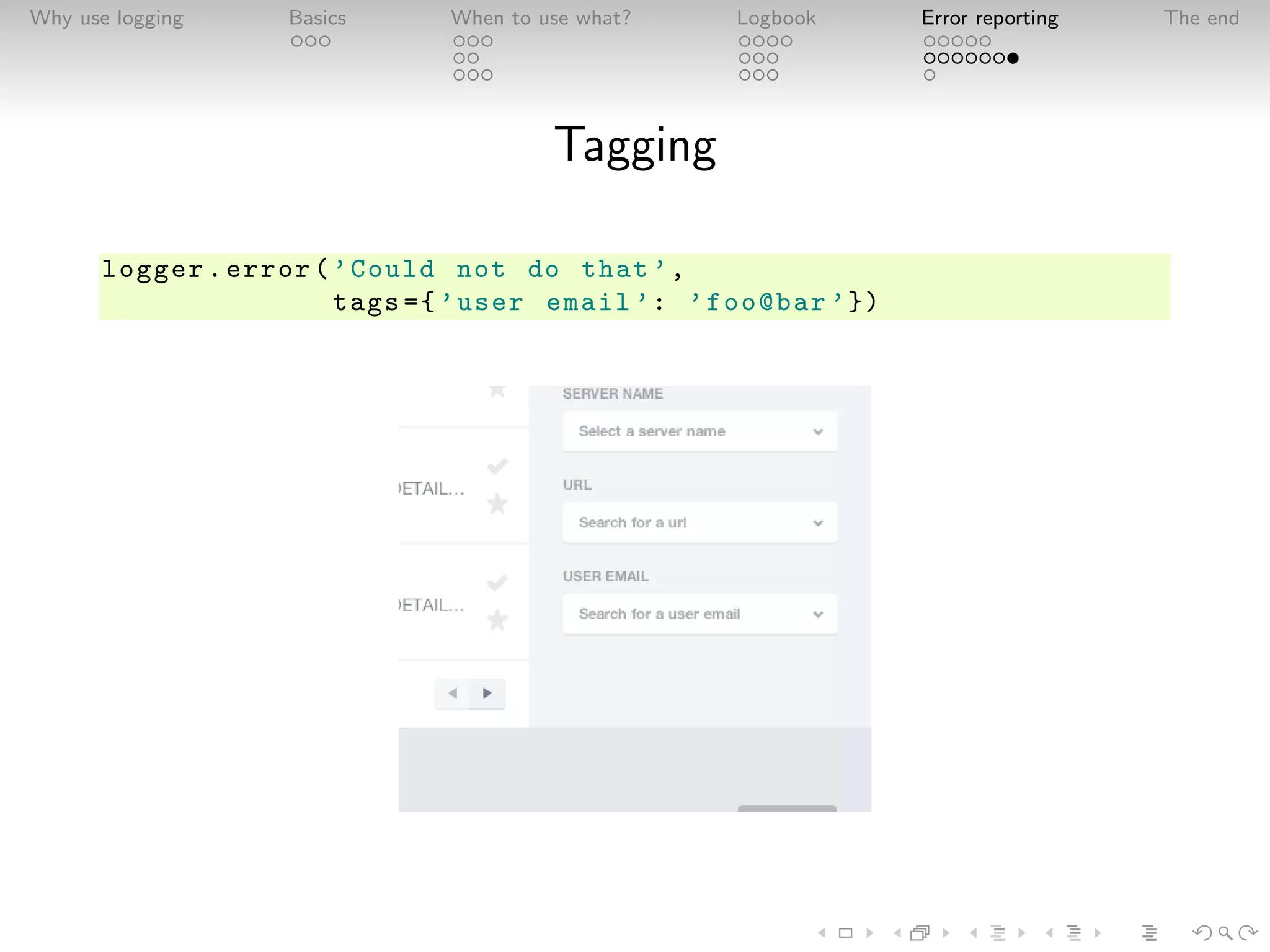Click previous section arrow left of darker lines icon
Screen dimensions: 1270x952
click(1049, 933)
